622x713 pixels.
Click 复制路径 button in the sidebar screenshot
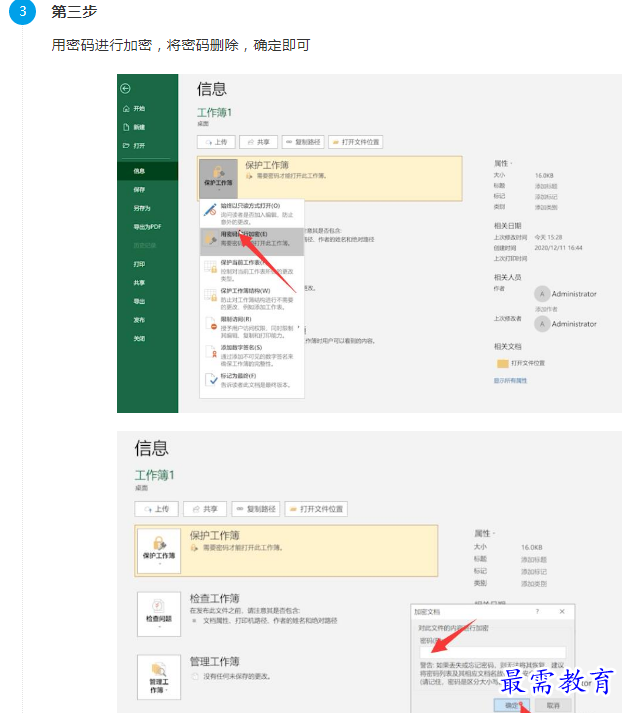(x=303, y=142)
